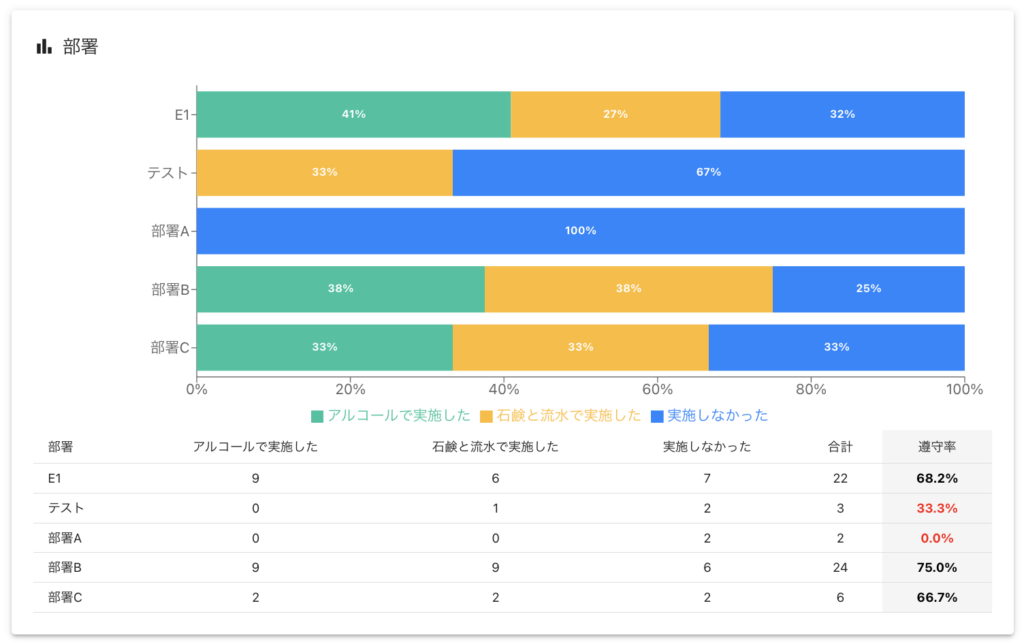Screen dimensions: 1024x644
Task: Click the blue legend square for 実施しなかった
Action: (657, 415)
